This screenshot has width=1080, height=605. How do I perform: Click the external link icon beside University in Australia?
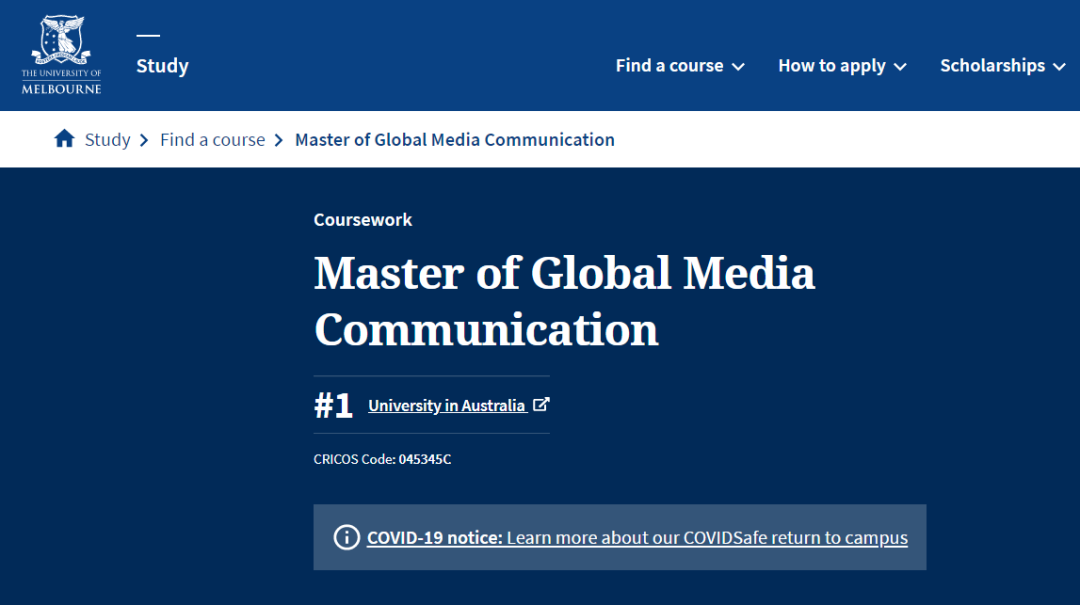pyautogui.click(x=541, y=404)
